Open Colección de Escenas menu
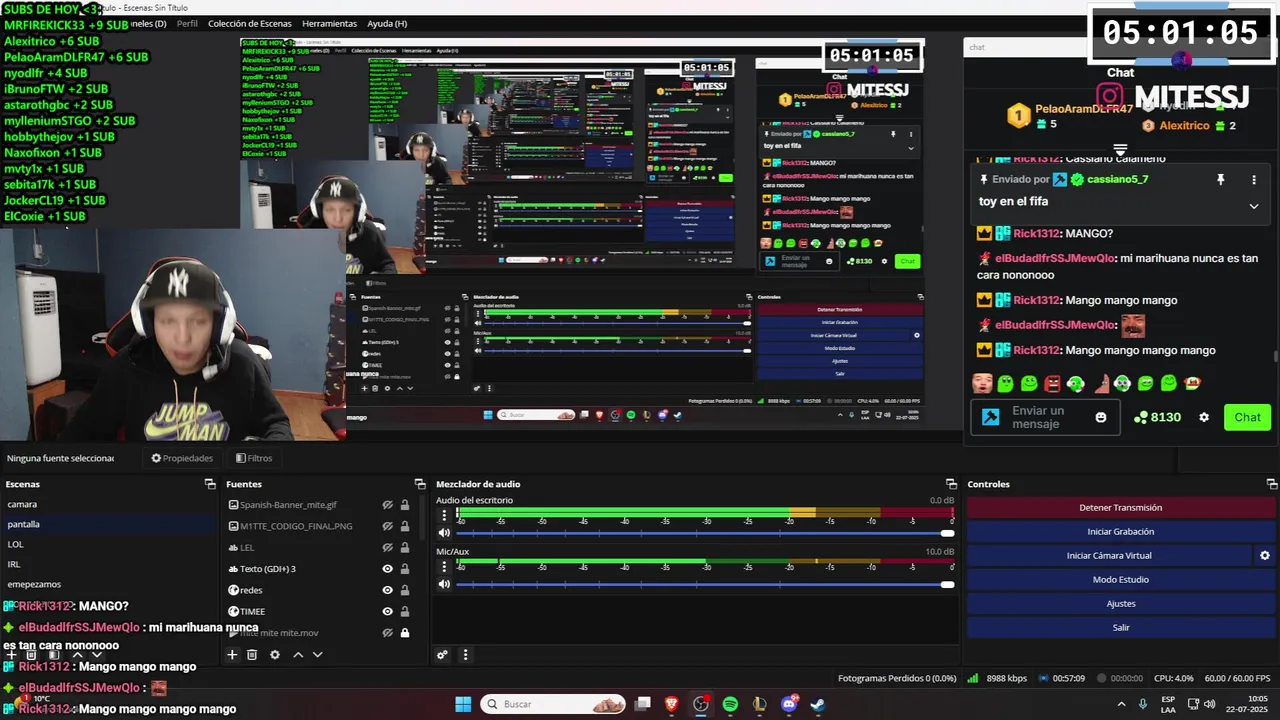Screen dimensions: 1280x720 pyautogui.click(x=250, y=23)
